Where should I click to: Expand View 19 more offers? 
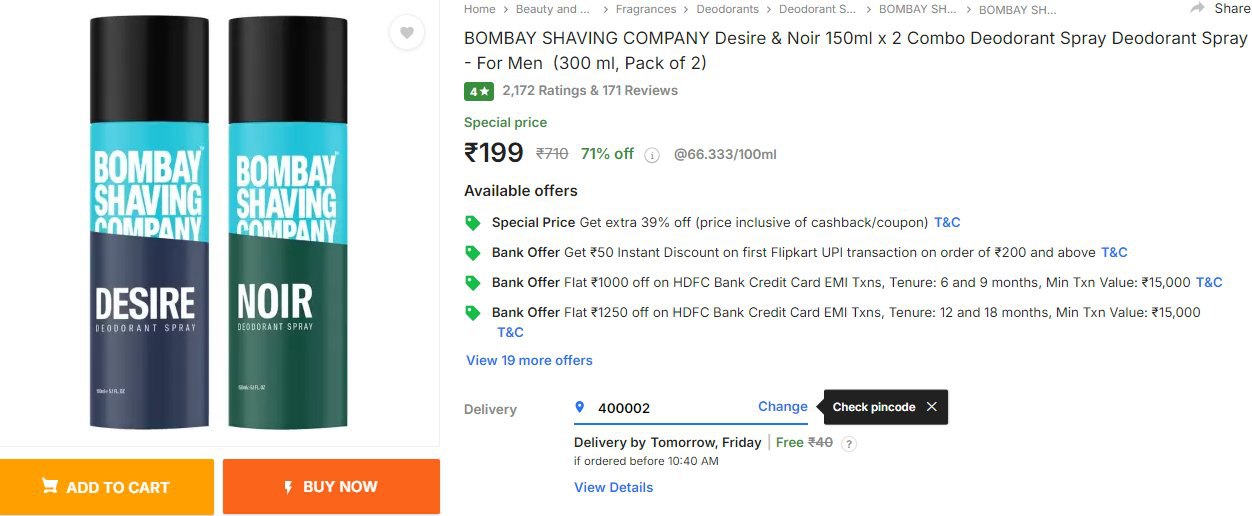pyautogui.click(x=529, y=360)
